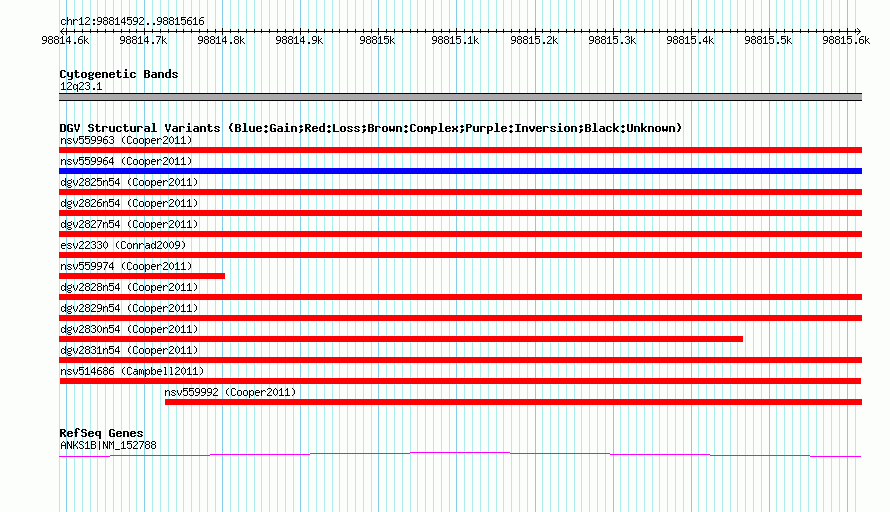Image resolution: width=890 pixels, height=512 pixels.
Task: Click the 98815.2k ruler tick label
Action: point(534,40)
